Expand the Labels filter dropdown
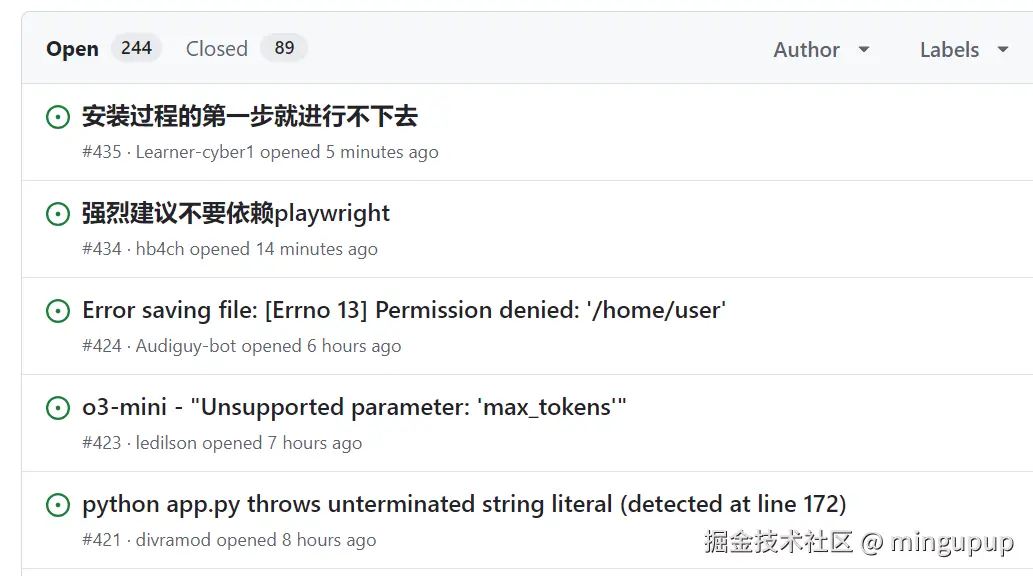This screenshot has height=576, width=1033. click(x=964, y=49)
